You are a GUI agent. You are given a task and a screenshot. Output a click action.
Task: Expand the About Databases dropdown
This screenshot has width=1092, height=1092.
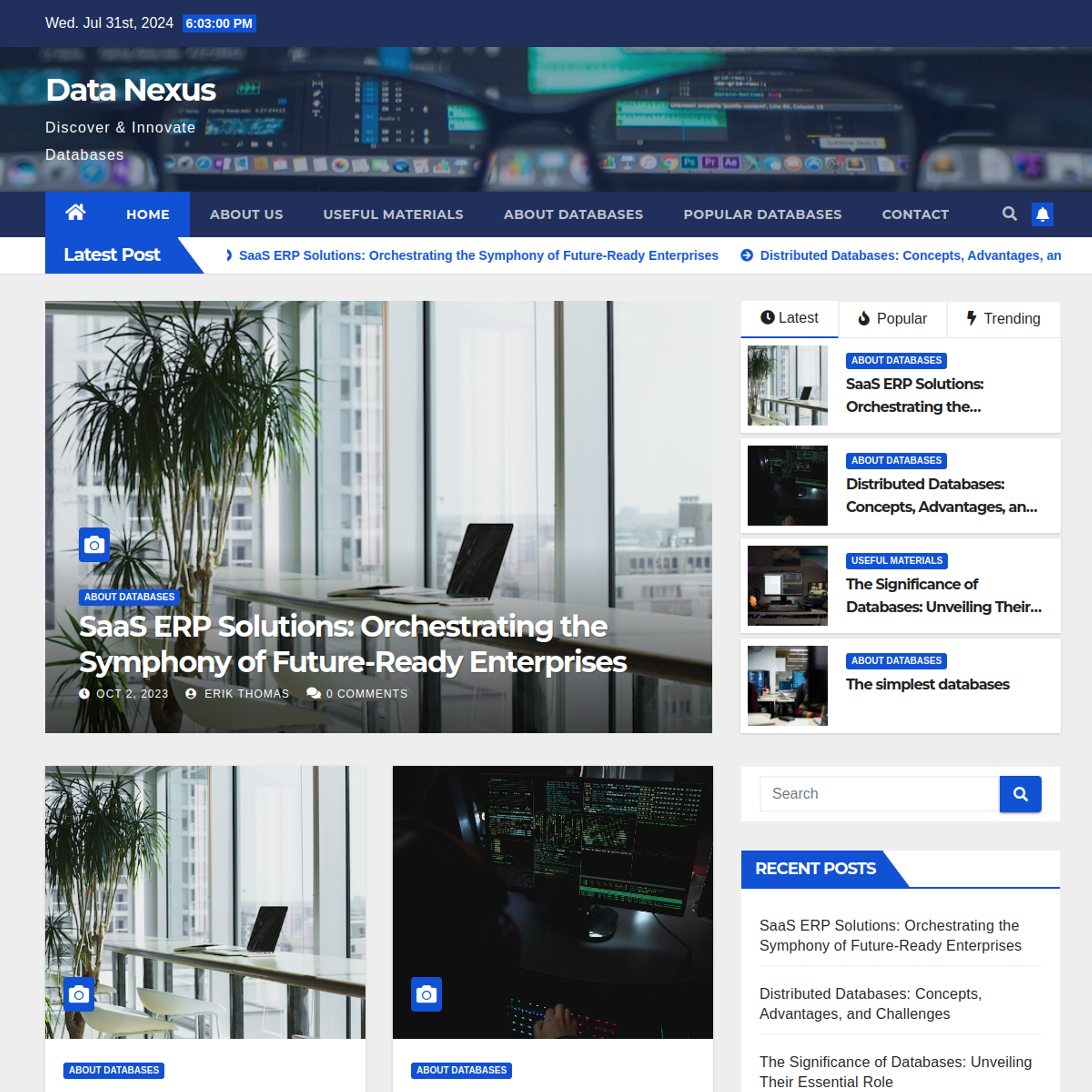coord(573,214)
